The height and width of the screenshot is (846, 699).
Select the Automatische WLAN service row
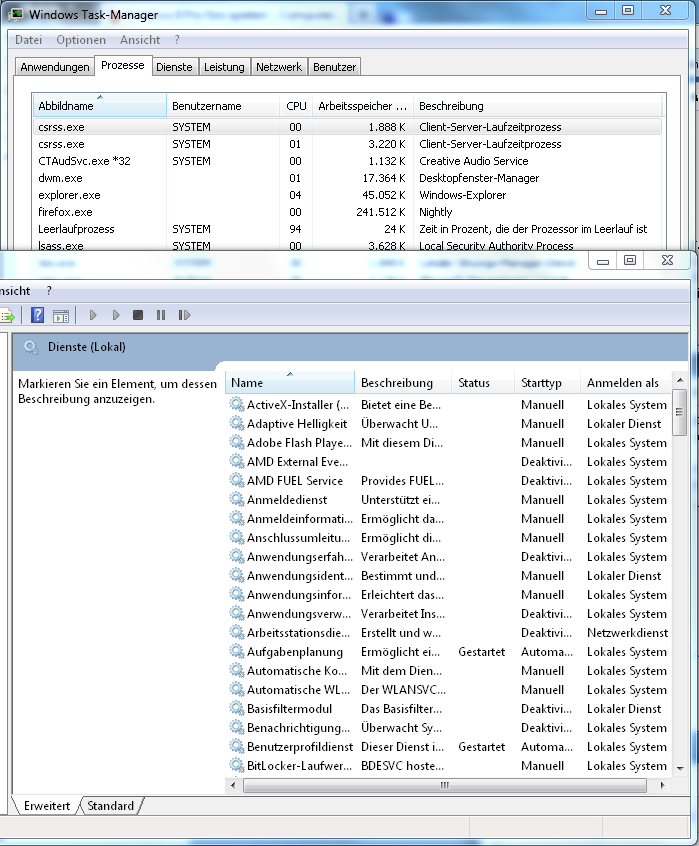point(449,690)
